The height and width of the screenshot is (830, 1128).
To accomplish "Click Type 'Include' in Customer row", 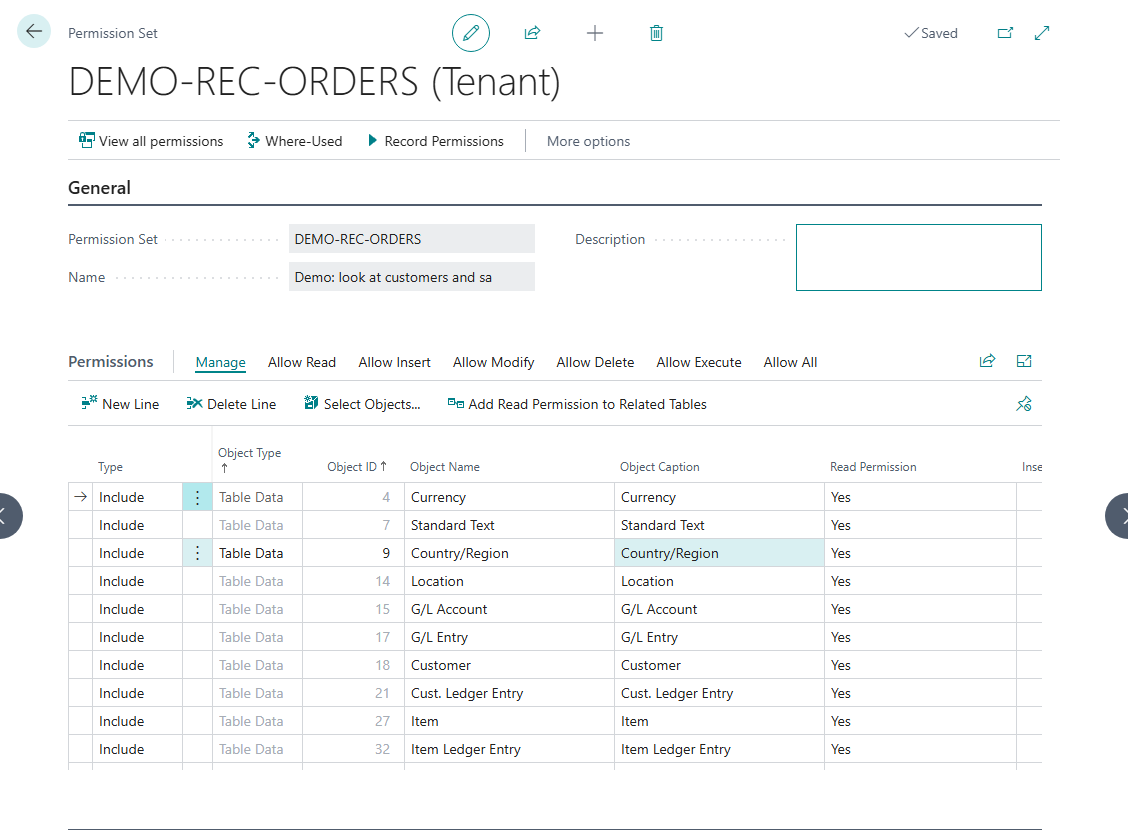I will pyautogui.click(x=137, y=665).
